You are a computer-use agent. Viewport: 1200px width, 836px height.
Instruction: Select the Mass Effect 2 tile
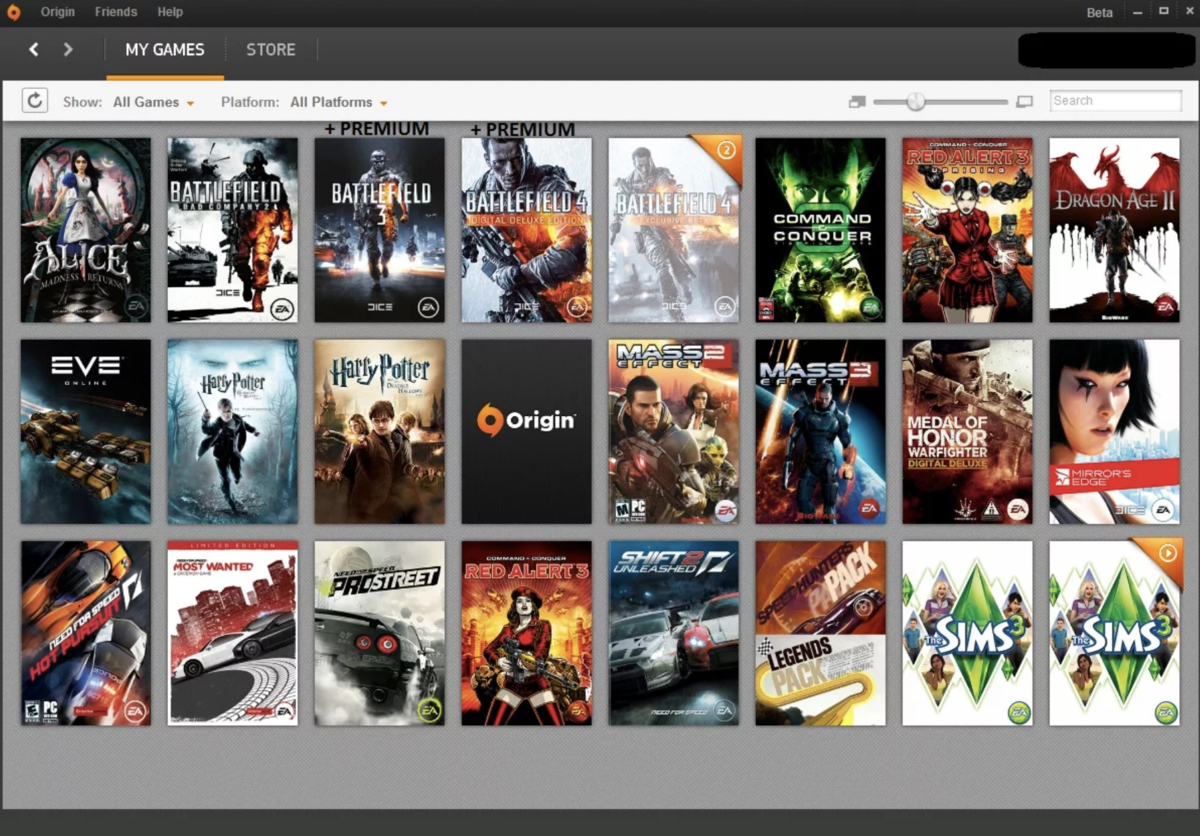point(674,432)
